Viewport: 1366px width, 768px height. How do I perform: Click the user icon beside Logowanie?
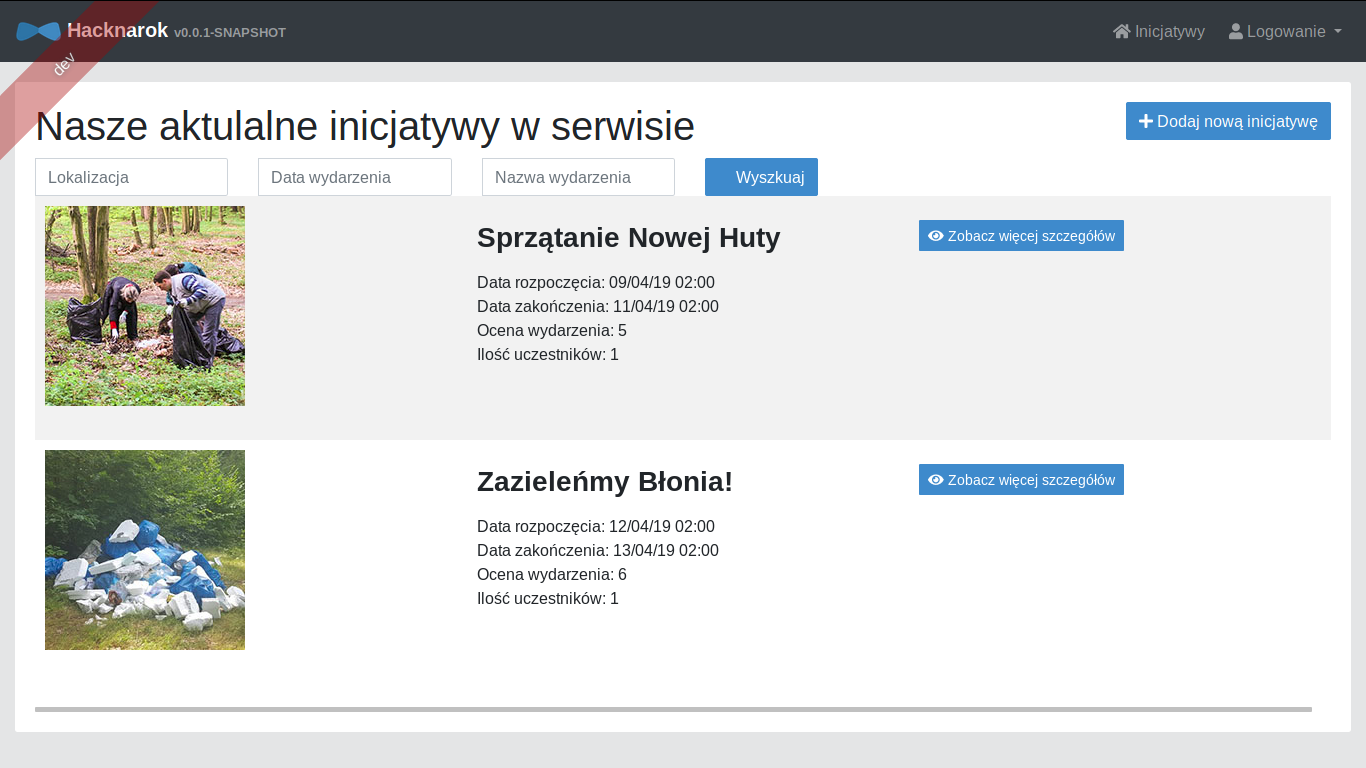[1236, 31]
